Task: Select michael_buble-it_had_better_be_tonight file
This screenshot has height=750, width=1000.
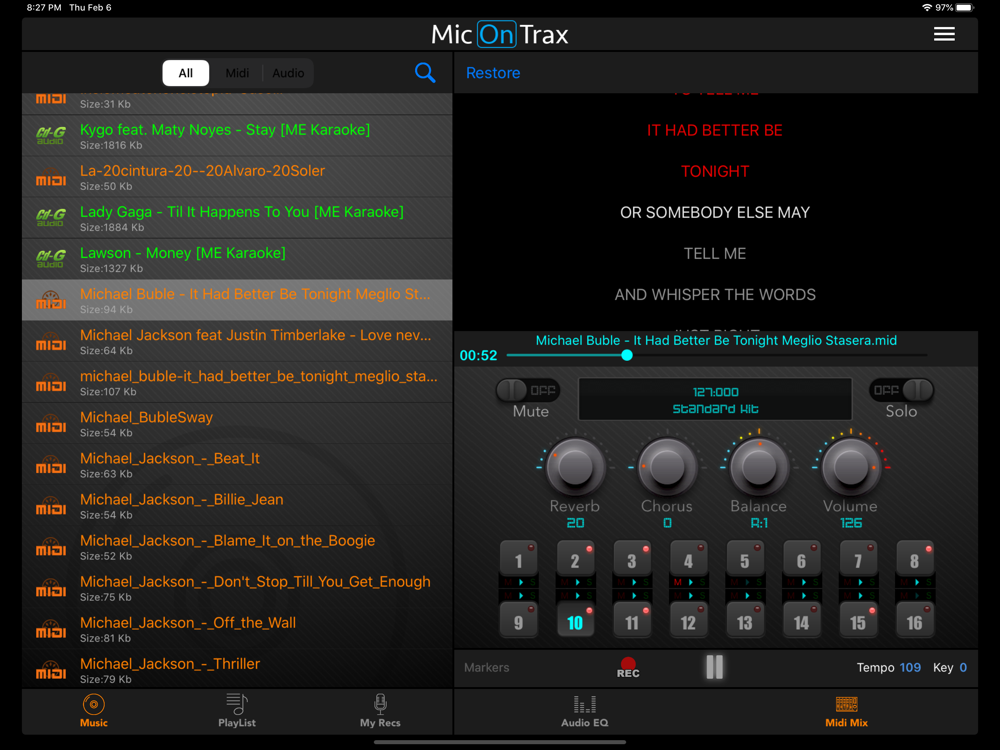Action: (x=237, y=383)
